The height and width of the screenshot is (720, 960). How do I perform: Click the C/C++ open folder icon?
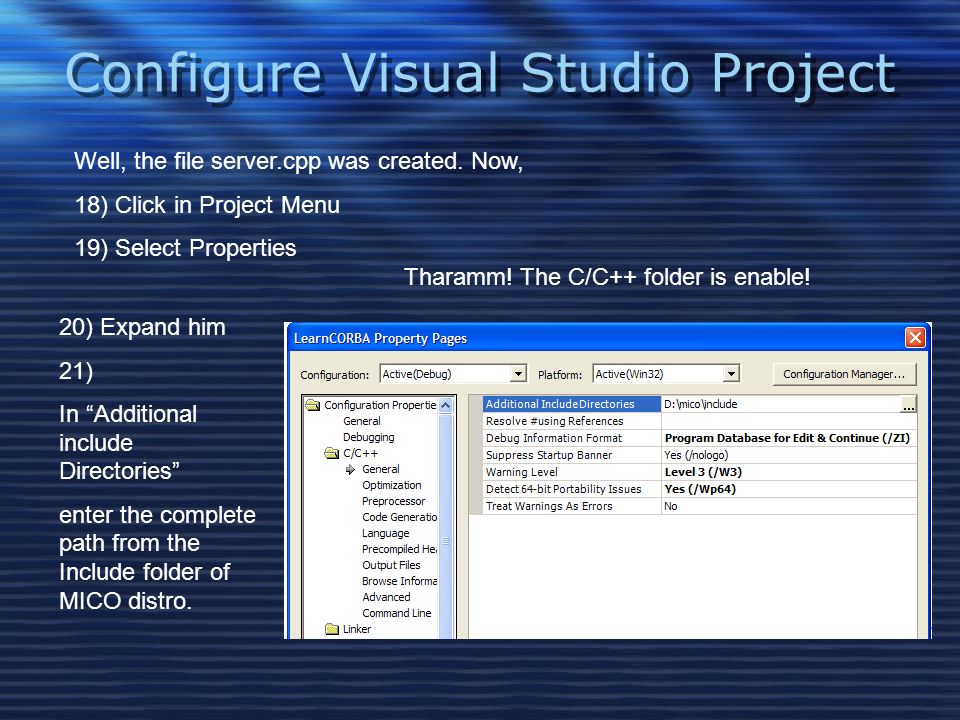(332, 453)
